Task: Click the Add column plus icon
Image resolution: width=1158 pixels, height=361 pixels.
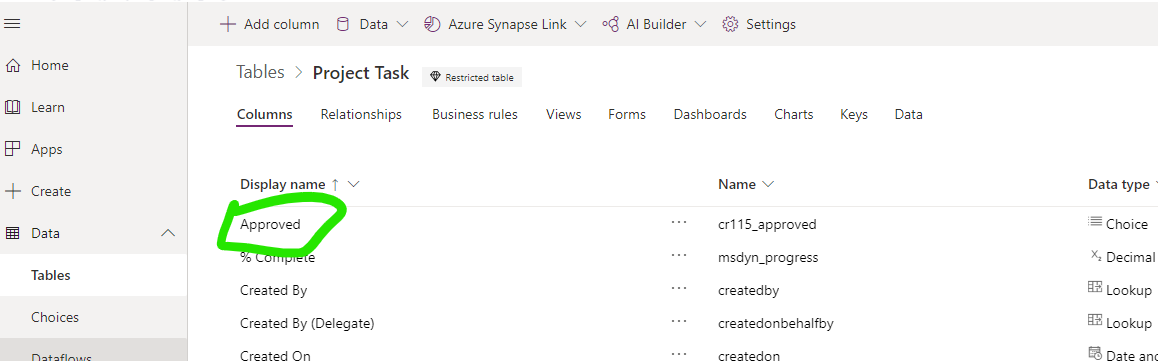Action: pyautogui.click(x=228, y=24)
